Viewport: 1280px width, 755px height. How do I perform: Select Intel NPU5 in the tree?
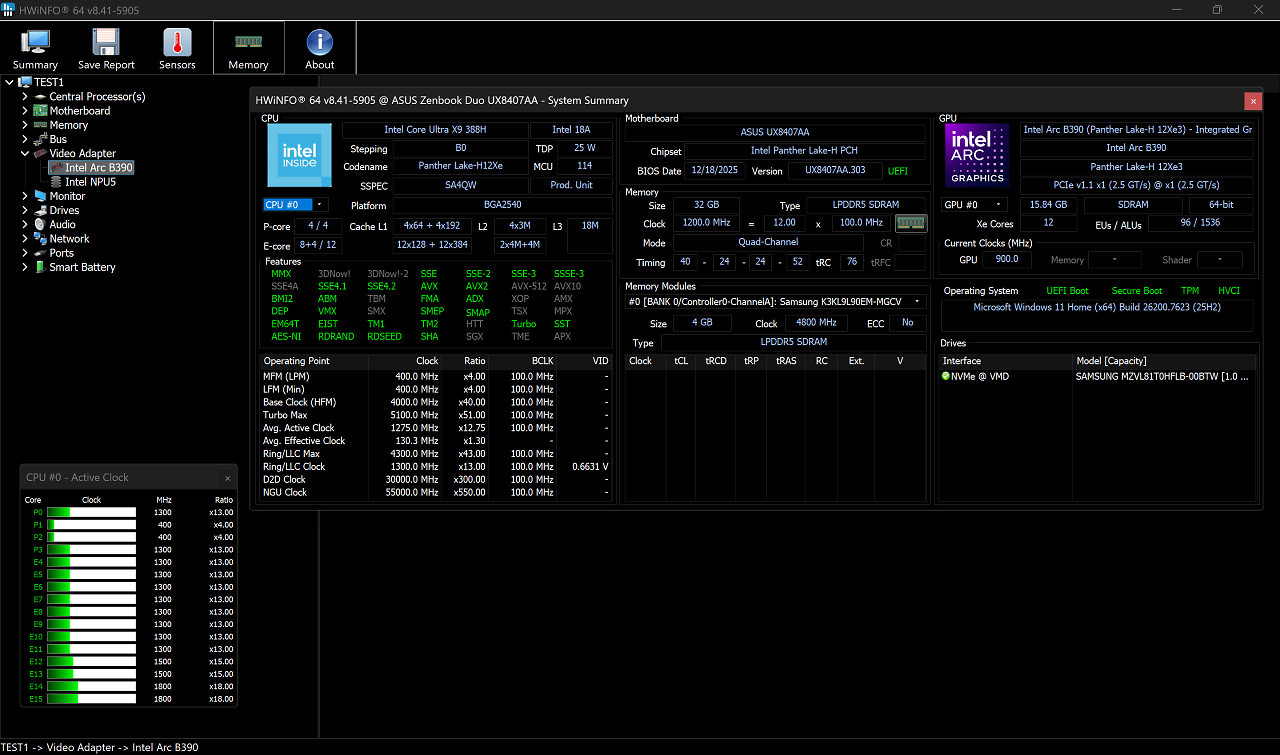[x=90, y=182]
